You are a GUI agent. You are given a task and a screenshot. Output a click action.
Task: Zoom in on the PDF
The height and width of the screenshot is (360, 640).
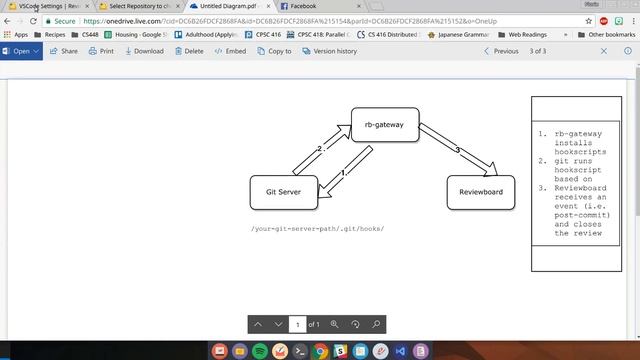334,324
